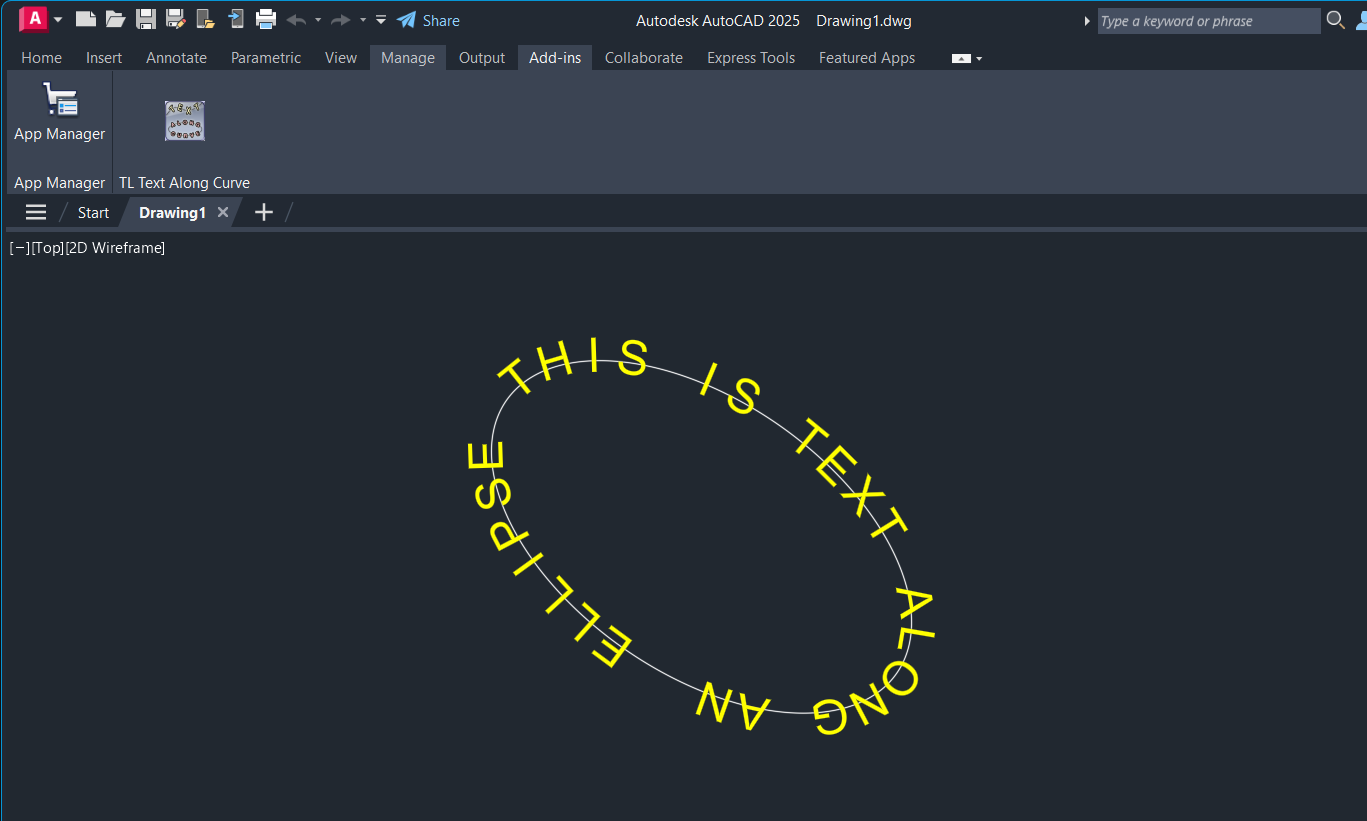Select the View ribbon tab
Viewport: 1367px width, 821px height.
point(341,58)
